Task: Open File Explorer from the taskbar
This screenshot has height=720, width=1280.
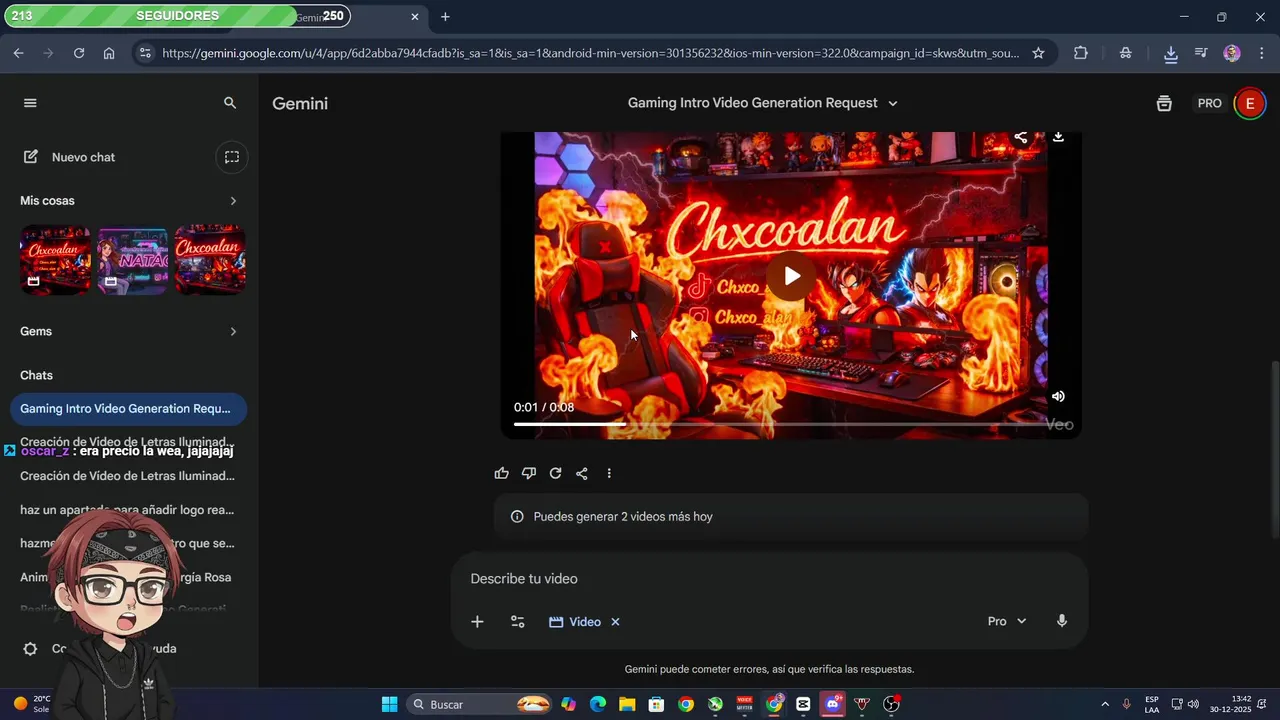Action: [x=627, y=704]
